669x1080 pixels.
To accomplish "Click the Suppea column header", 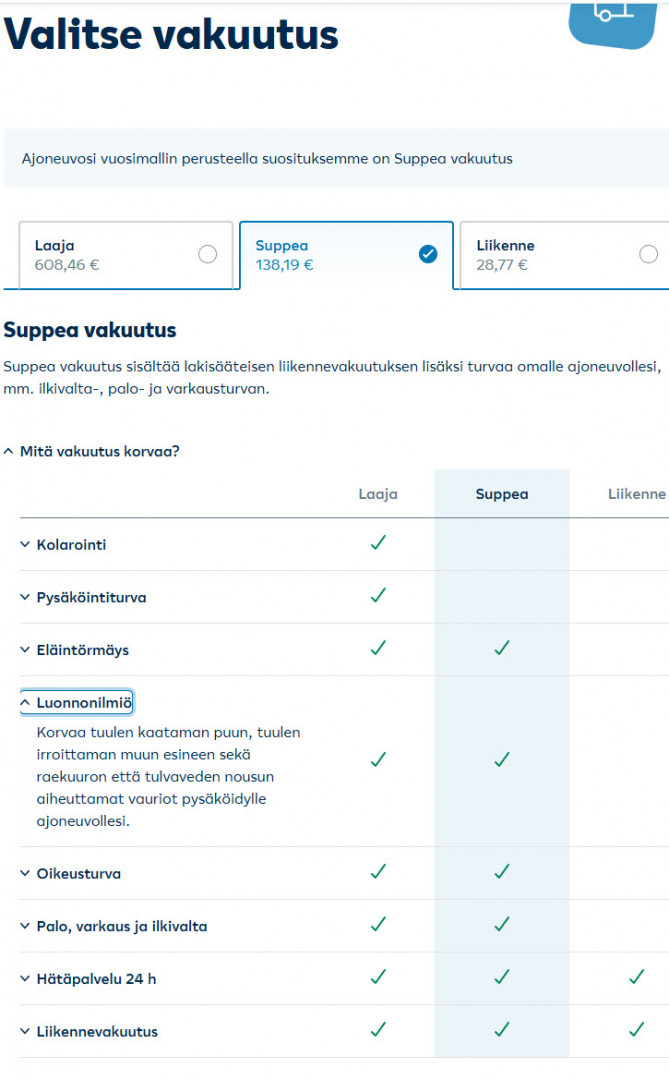I will pyautogui.click(x=502, y=494).
